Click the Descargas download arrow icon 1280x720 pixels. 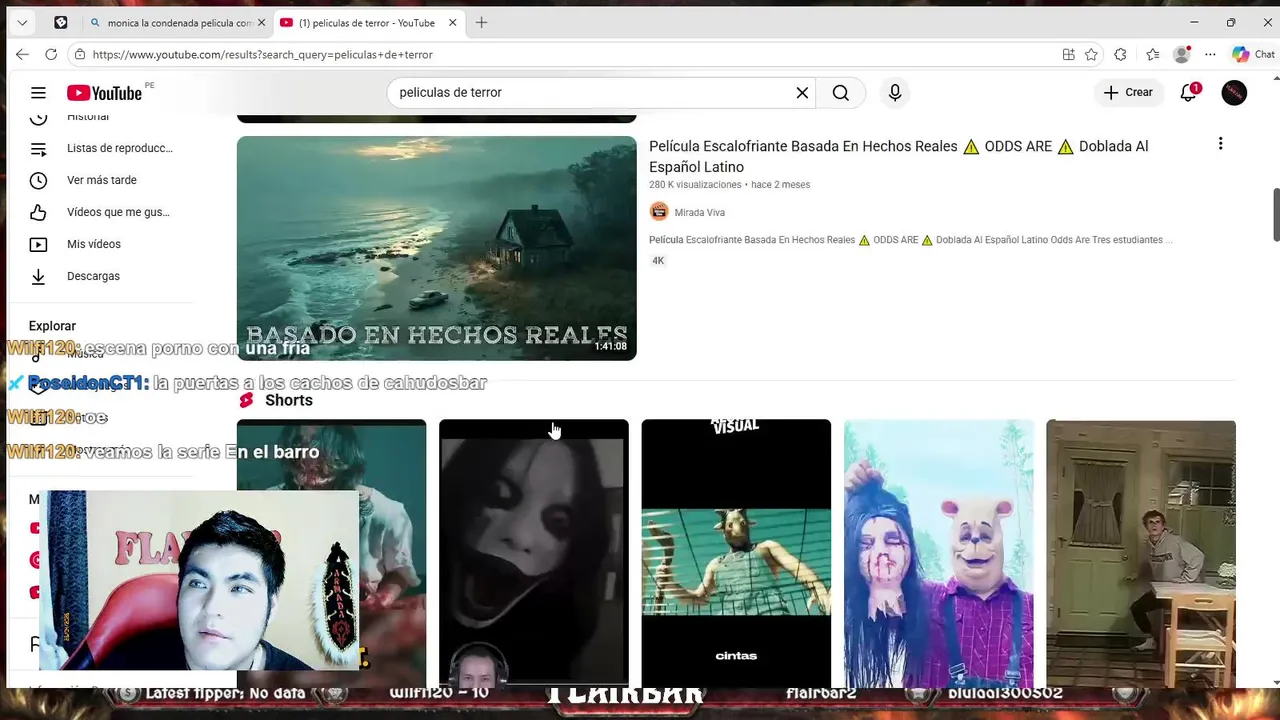38,277
